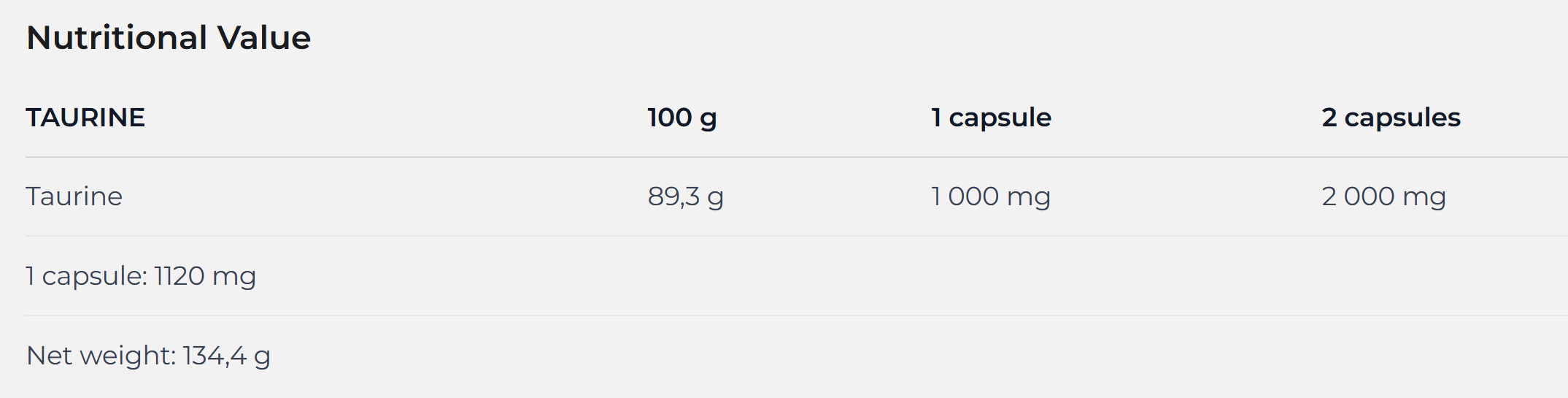Click the word Value in the heading
This screenshot has height=398, width=1568.
point(264,38)
